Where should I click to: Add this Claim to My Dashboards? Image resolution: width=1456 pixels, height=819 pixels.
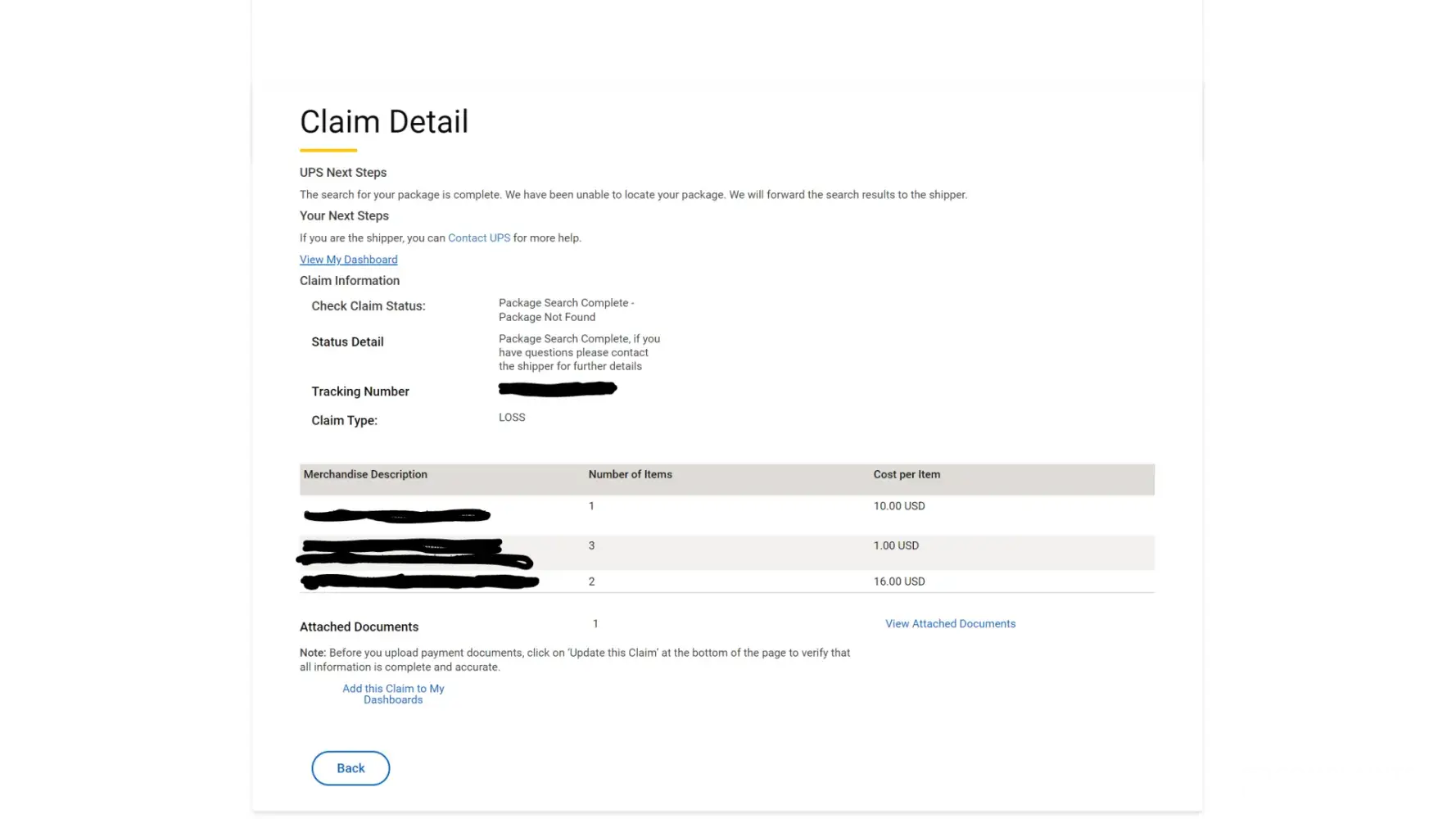click(393, 695)
